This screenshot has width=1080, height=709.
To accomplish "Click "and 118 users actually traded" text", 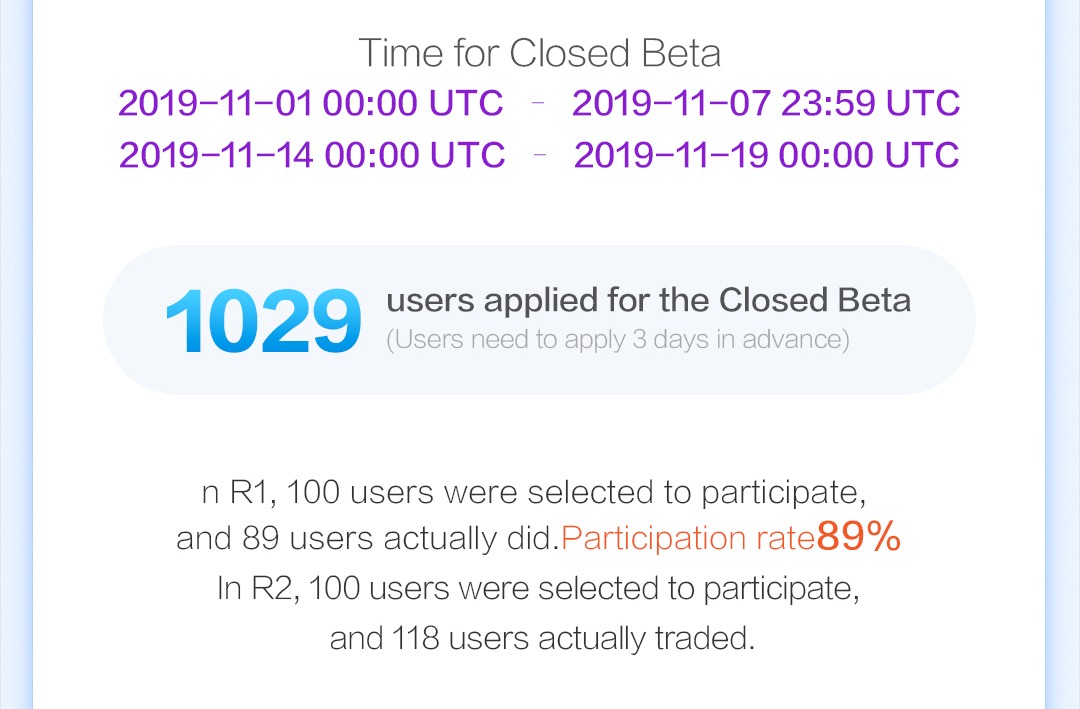I will tap(541, 637).
